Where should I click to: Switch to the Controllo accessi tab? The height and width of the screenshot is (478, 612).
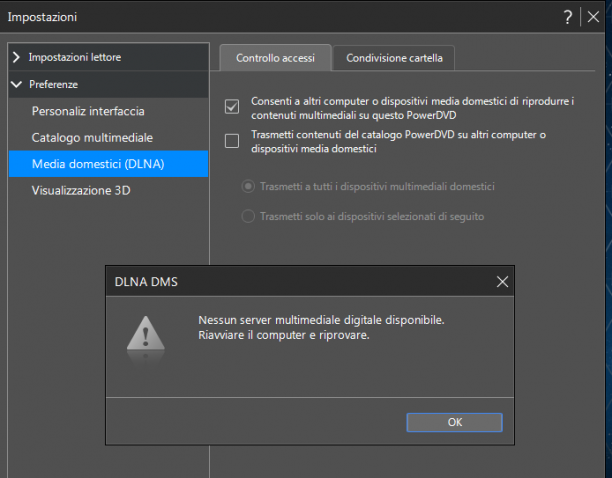click(x=275, y=58)
